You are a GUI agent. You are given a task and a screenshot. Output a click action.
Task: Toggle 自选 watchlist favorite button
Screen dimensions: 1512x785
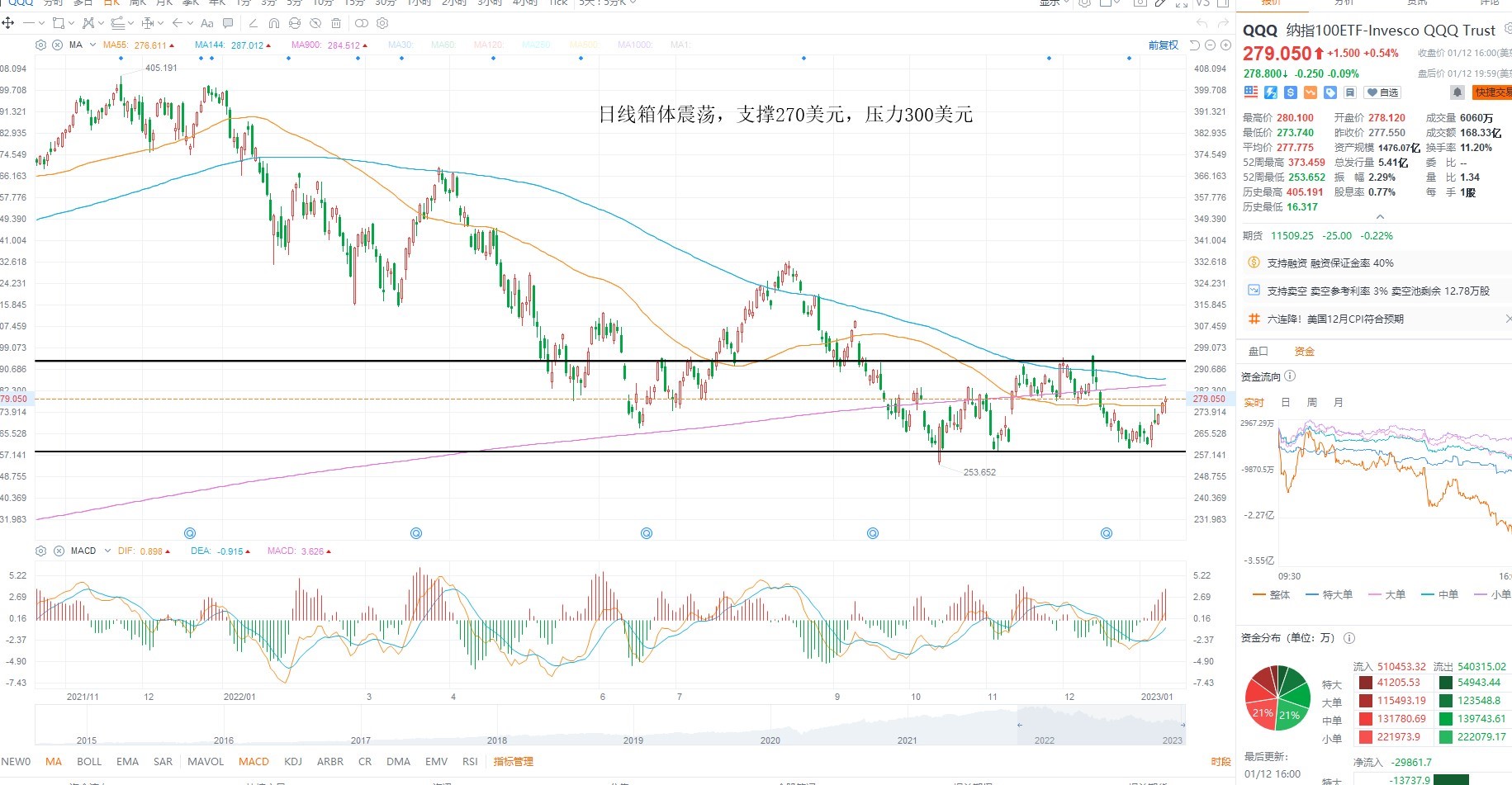(1382, 92)
